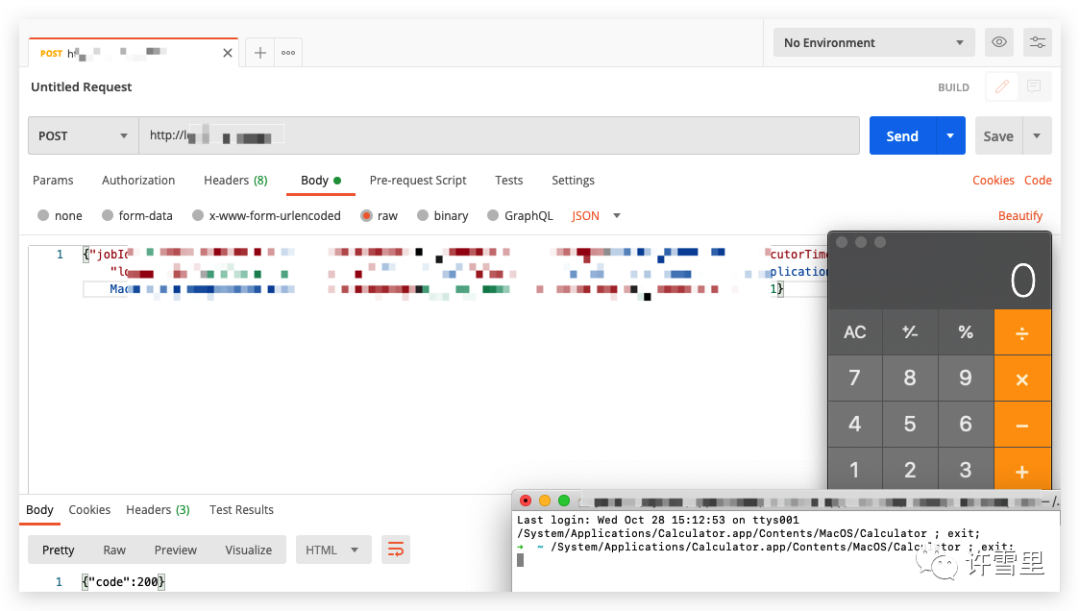Switch response view to Raw
The height and width of the screenshot is (611, 1080).
point(114,550)
